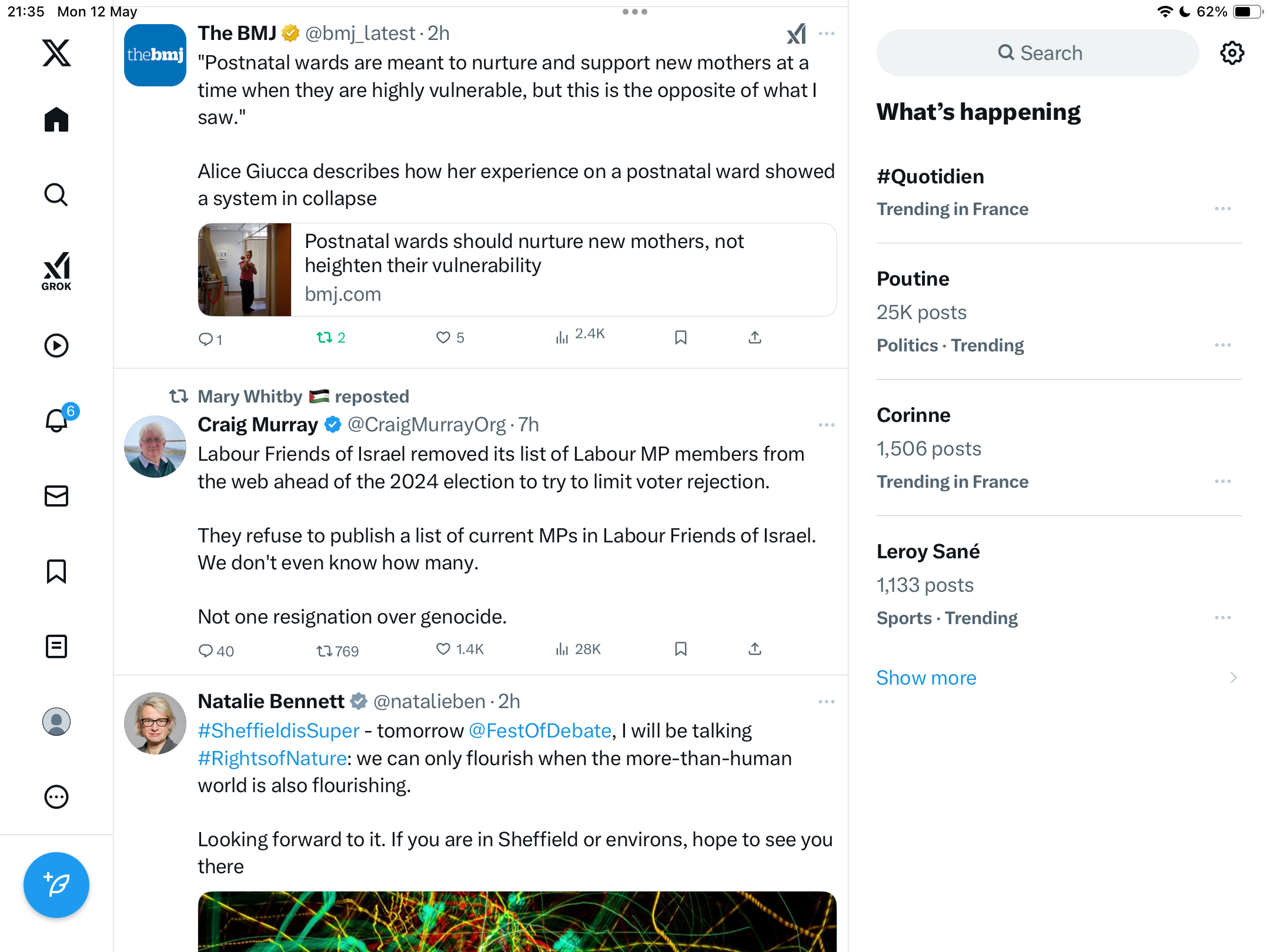Click the Search input field

point(1038,53)
